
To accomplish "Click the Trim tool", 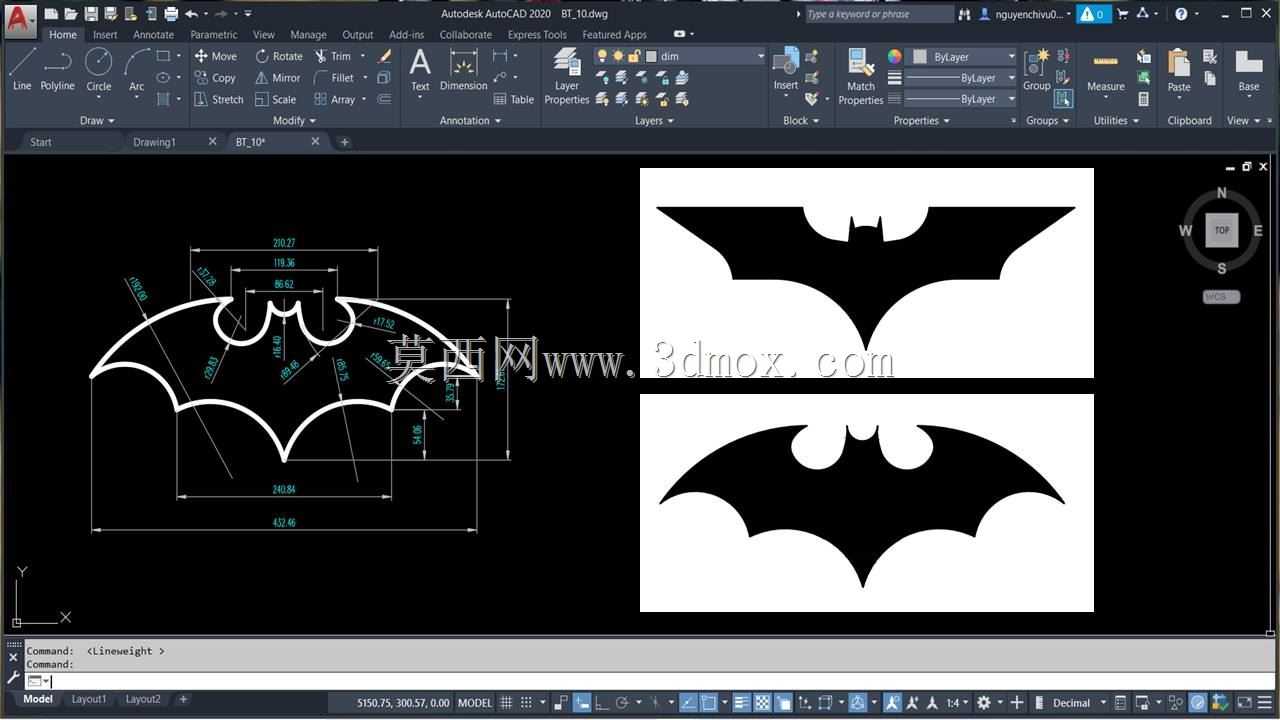I will pos(333,56).
